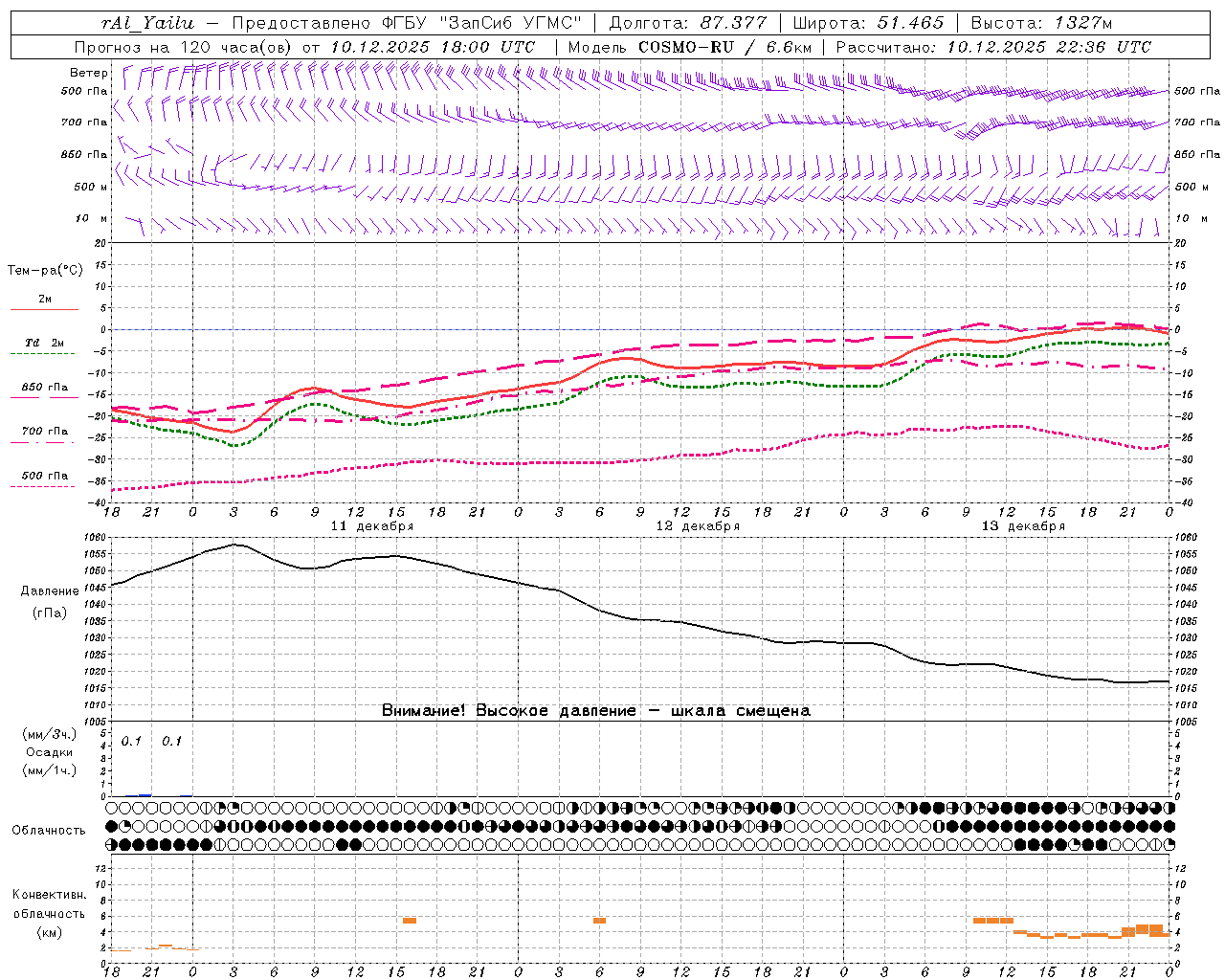Select the 700 гПа temperature legend entry
The height and width of the screenshot is (980, 1225).
[x=45, y=432]
